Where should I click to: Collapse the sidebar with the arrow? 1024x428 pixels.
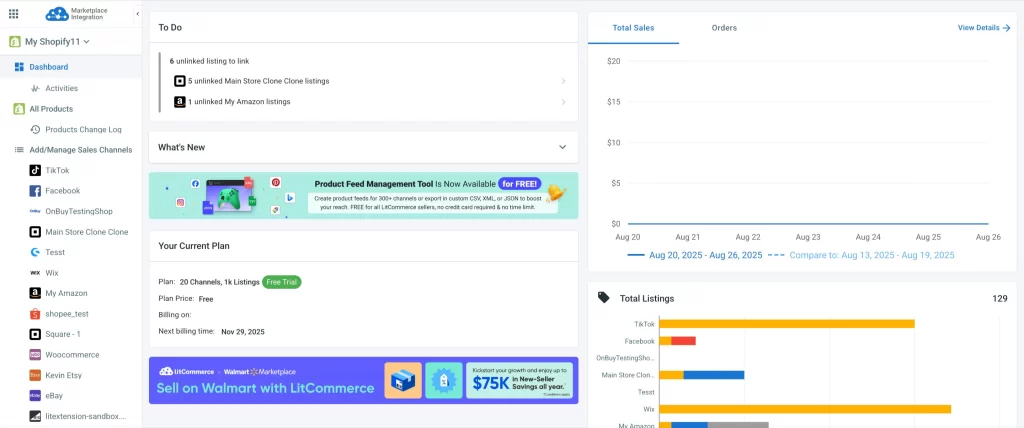click(137, 14)
